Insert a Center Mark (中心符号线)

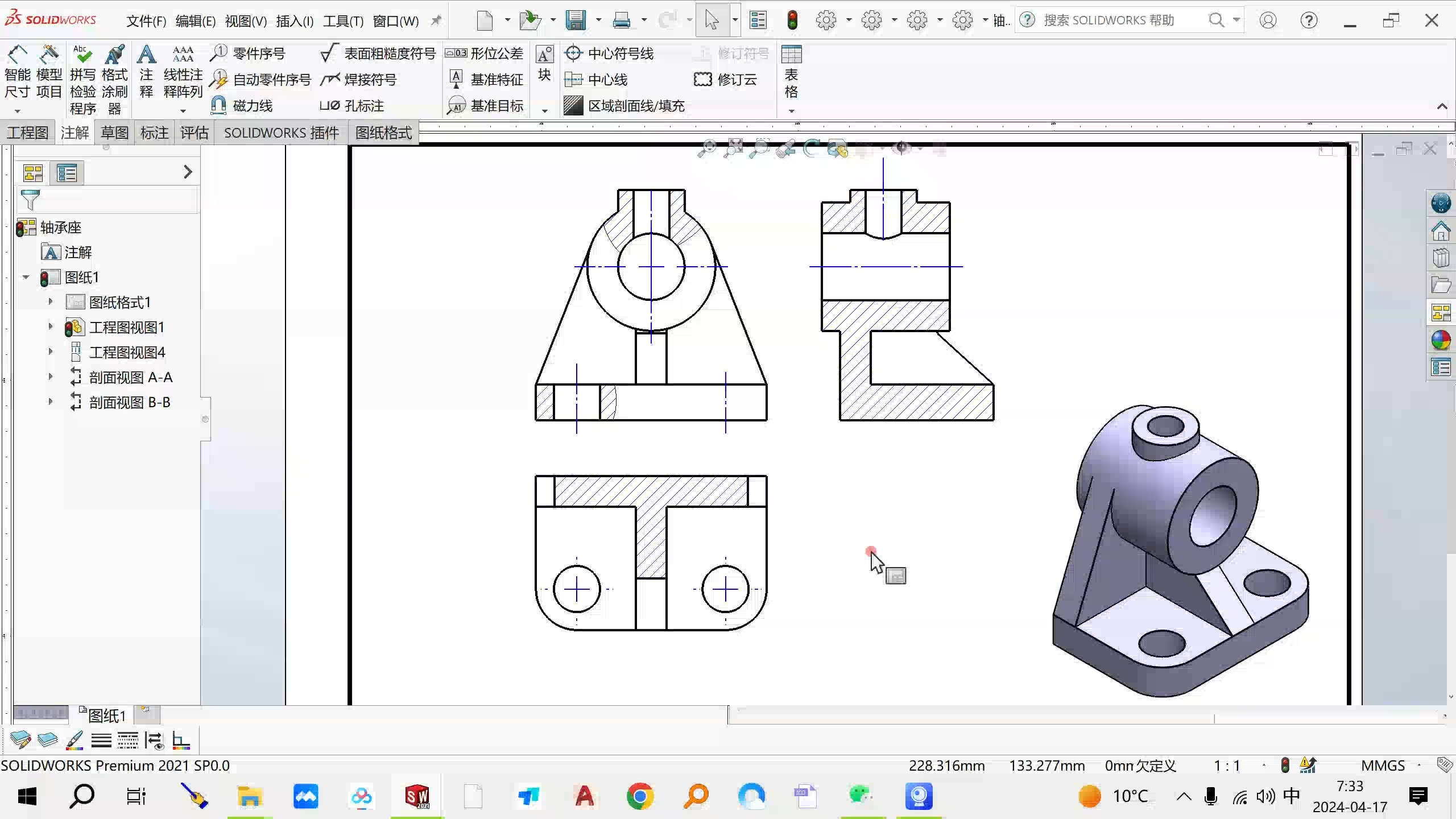609,53
